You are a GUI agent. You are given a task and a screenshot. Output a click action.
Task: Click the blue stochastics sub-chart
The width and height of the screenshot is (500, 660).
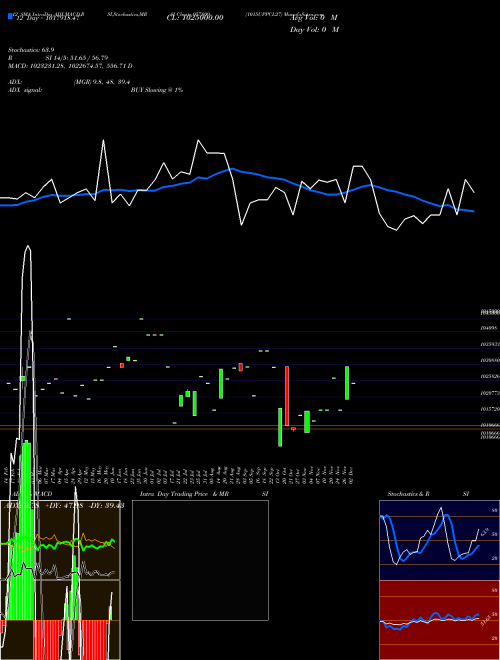click(x=439, y=540)
